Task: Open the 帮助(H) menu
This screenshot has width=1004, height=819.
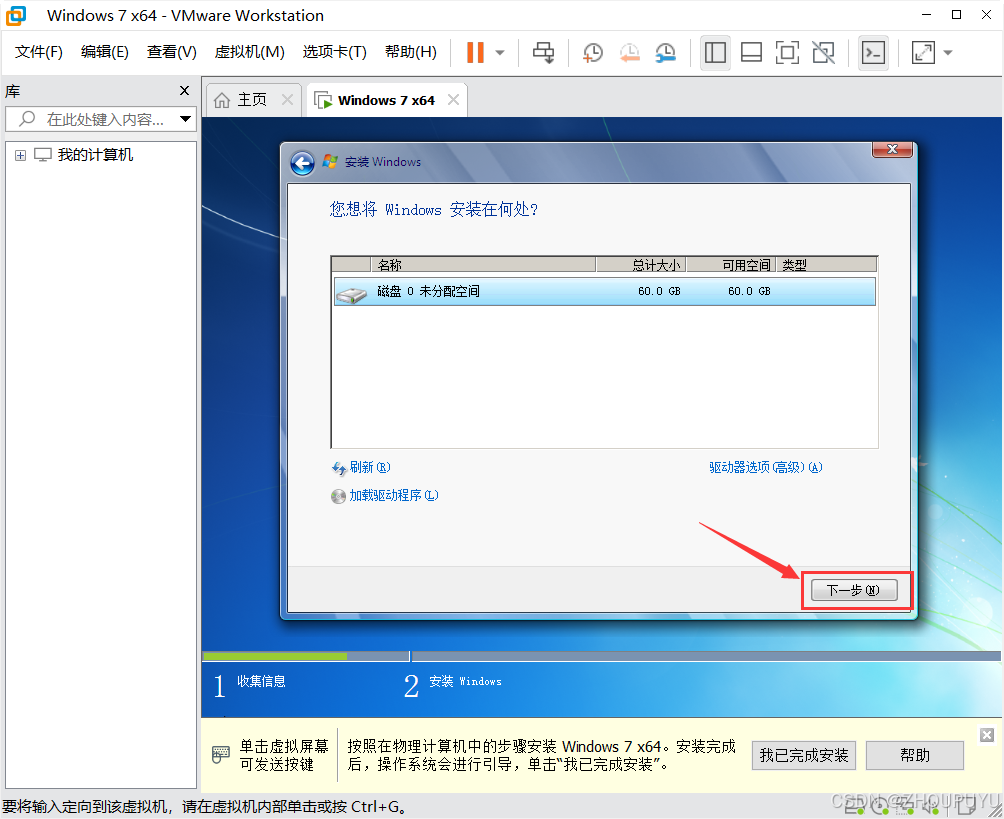Action: coord(410,52)
